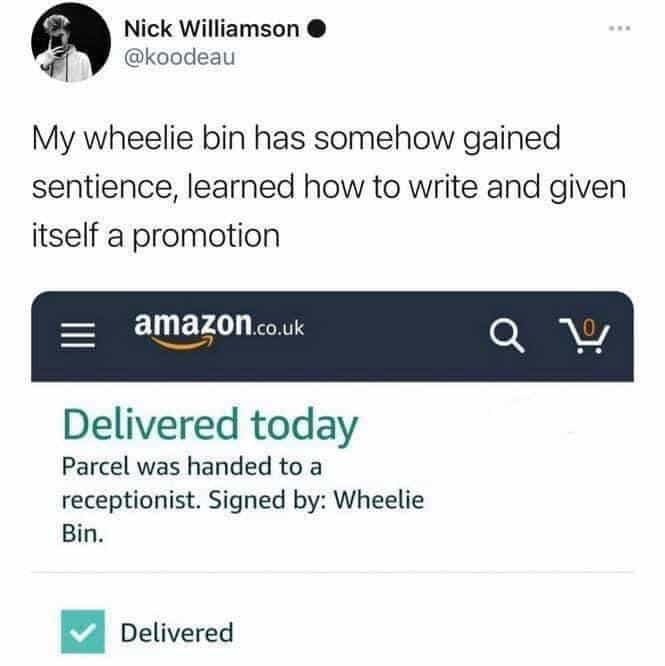
Task: Click the Amazon smile arrow under logo
Action: tap(183, 344)
